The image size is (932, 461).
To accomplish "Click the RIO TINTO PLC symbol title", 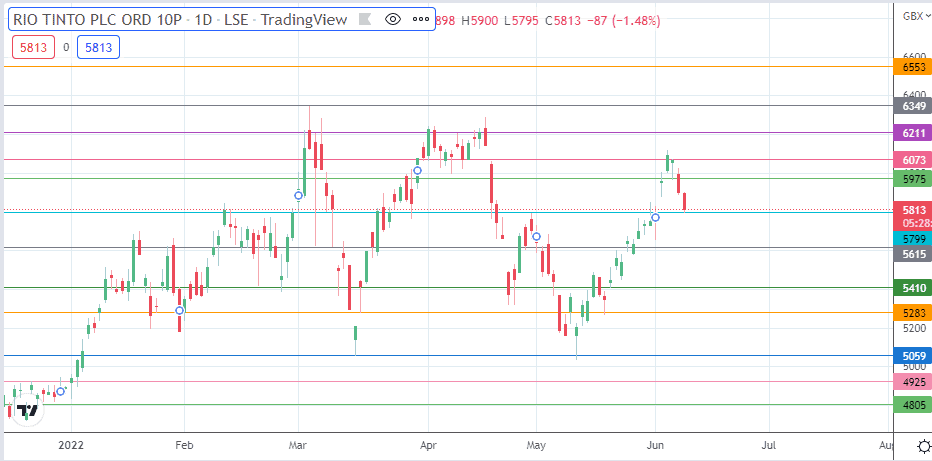I will (x=180, y=20).
